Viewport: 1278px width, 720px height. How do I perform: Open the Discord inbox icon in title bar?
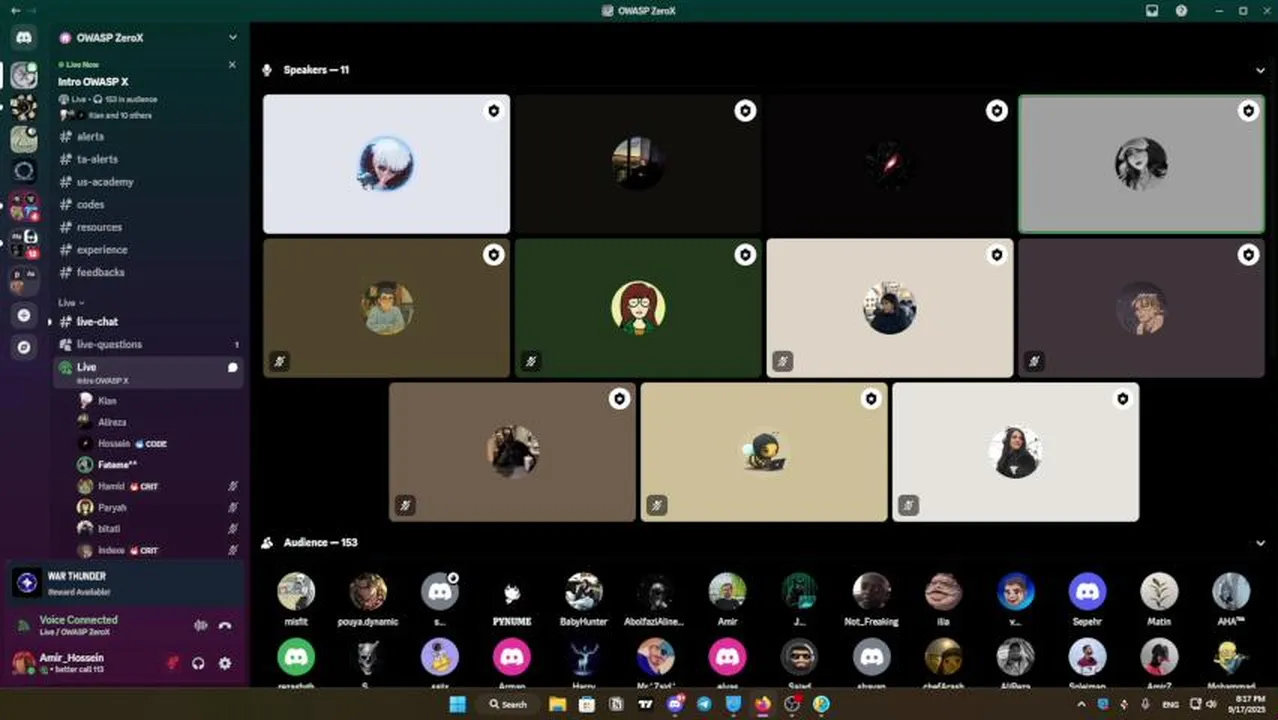[x=1152, y=11]
